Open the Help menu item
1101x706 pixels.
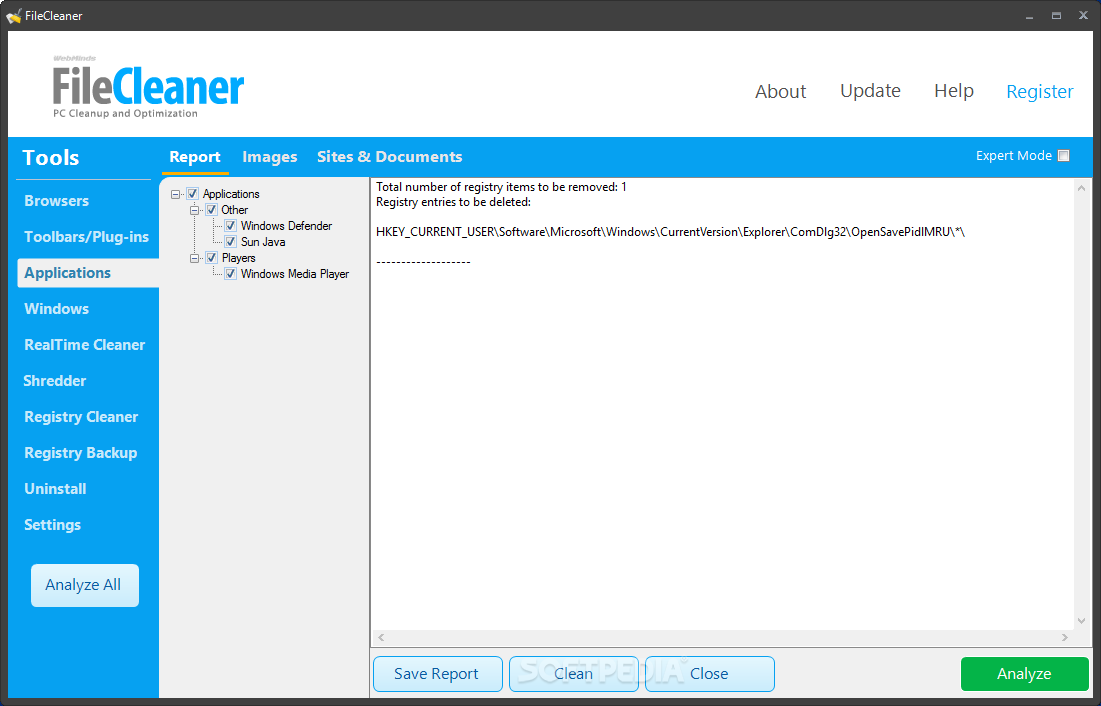[x=954, y=91]
